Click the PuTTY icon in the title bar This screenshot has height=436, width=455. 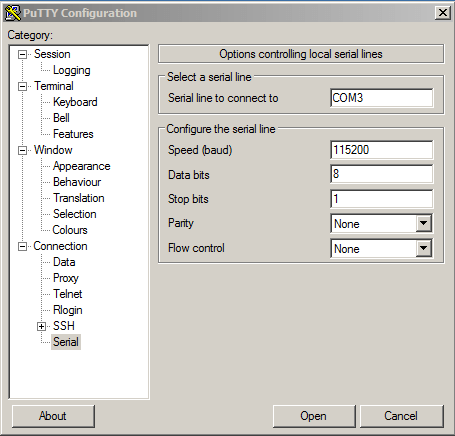tap(13, 13)
